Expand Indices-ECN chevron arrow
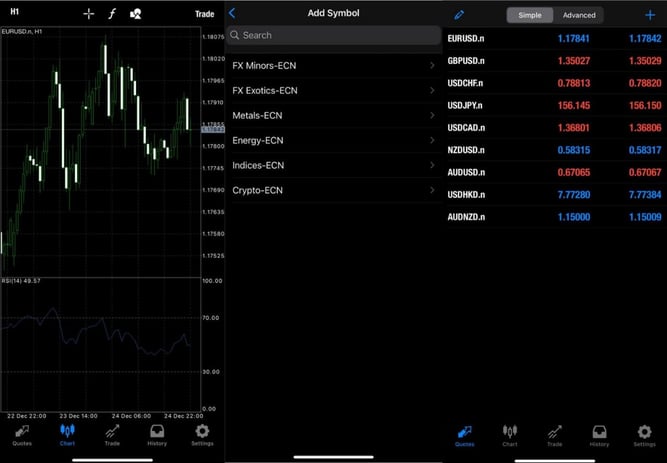 (x=432, y=165)
